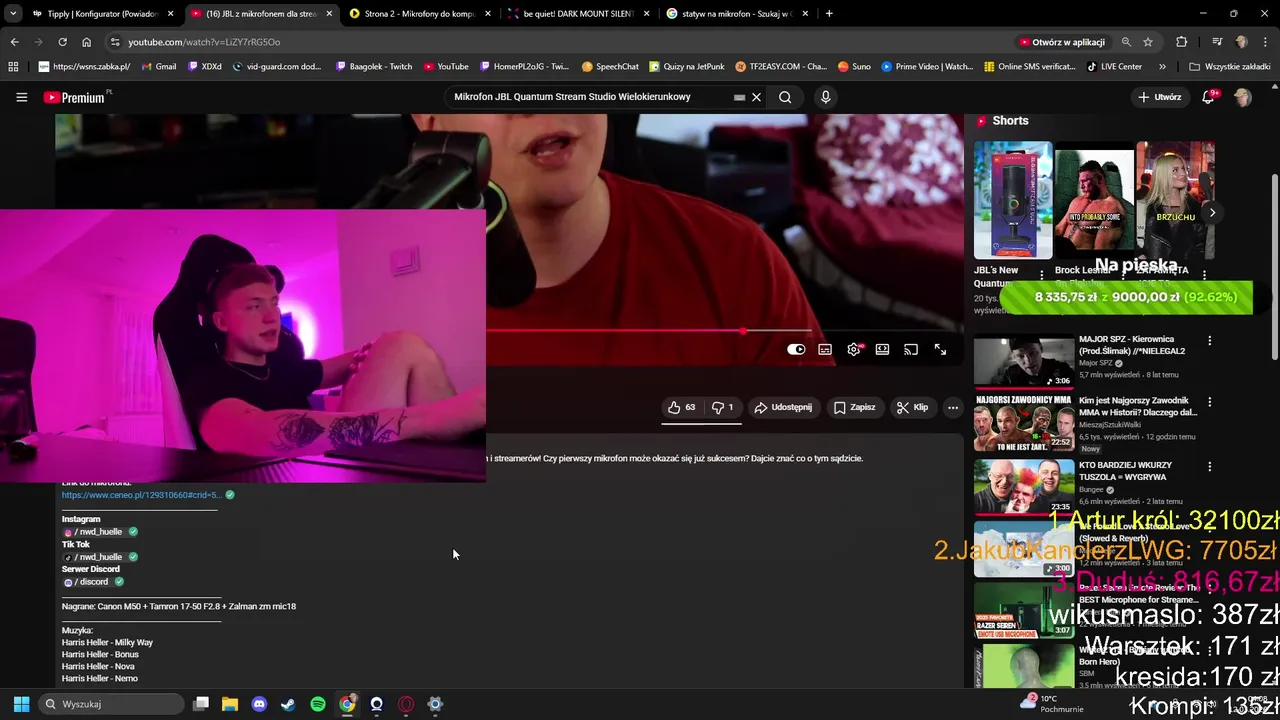This screenshot has width=1280, height=720.
Task: Expand hidden bookmarks chevron
Action: point(1162,67)
